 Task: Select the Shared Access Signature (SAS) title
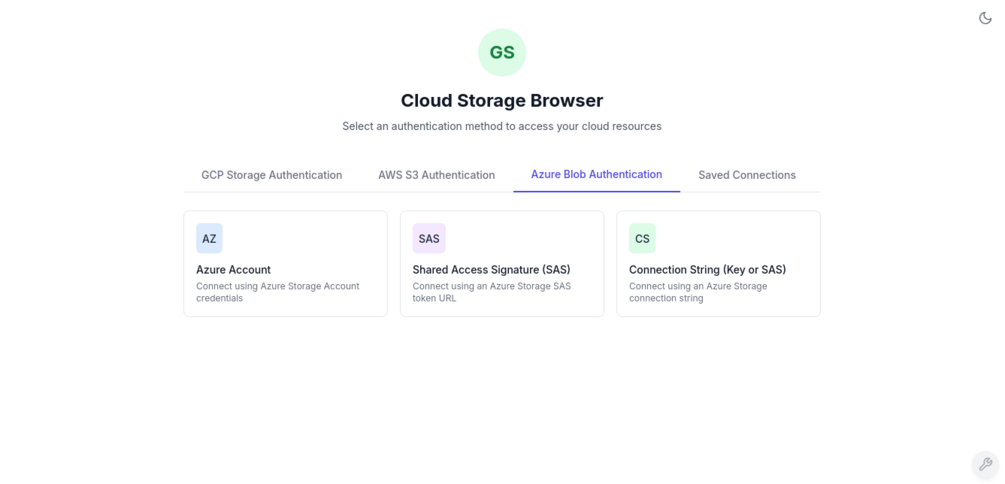(491, 269)
